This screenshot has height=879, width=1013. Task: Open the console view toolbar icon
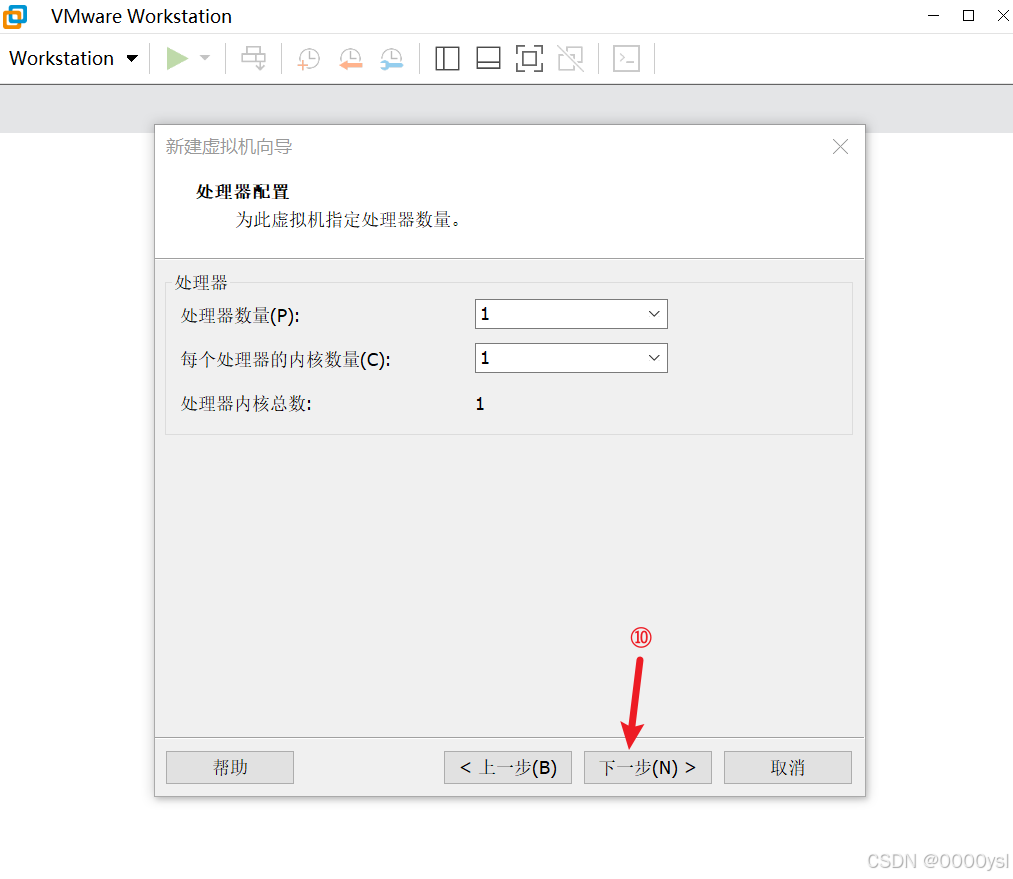(626, 59)
